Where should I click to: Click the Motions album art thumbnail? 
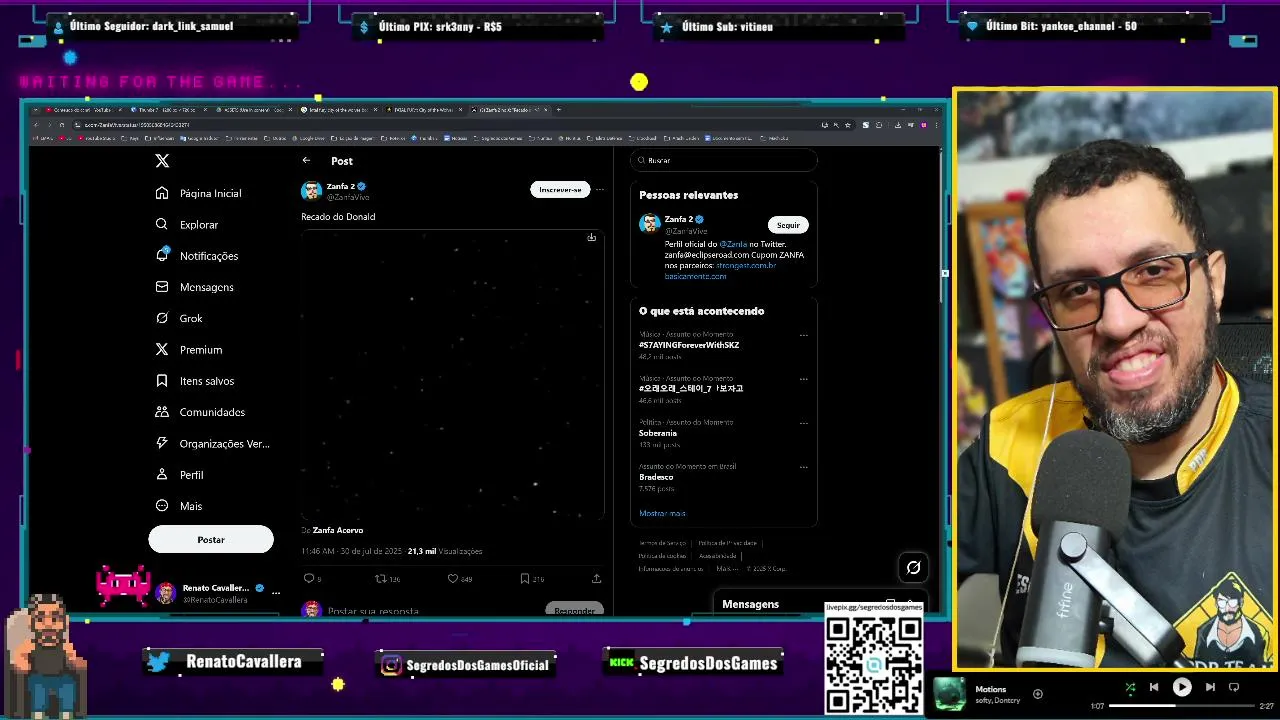pyautogui.click(x=950, y=694)
